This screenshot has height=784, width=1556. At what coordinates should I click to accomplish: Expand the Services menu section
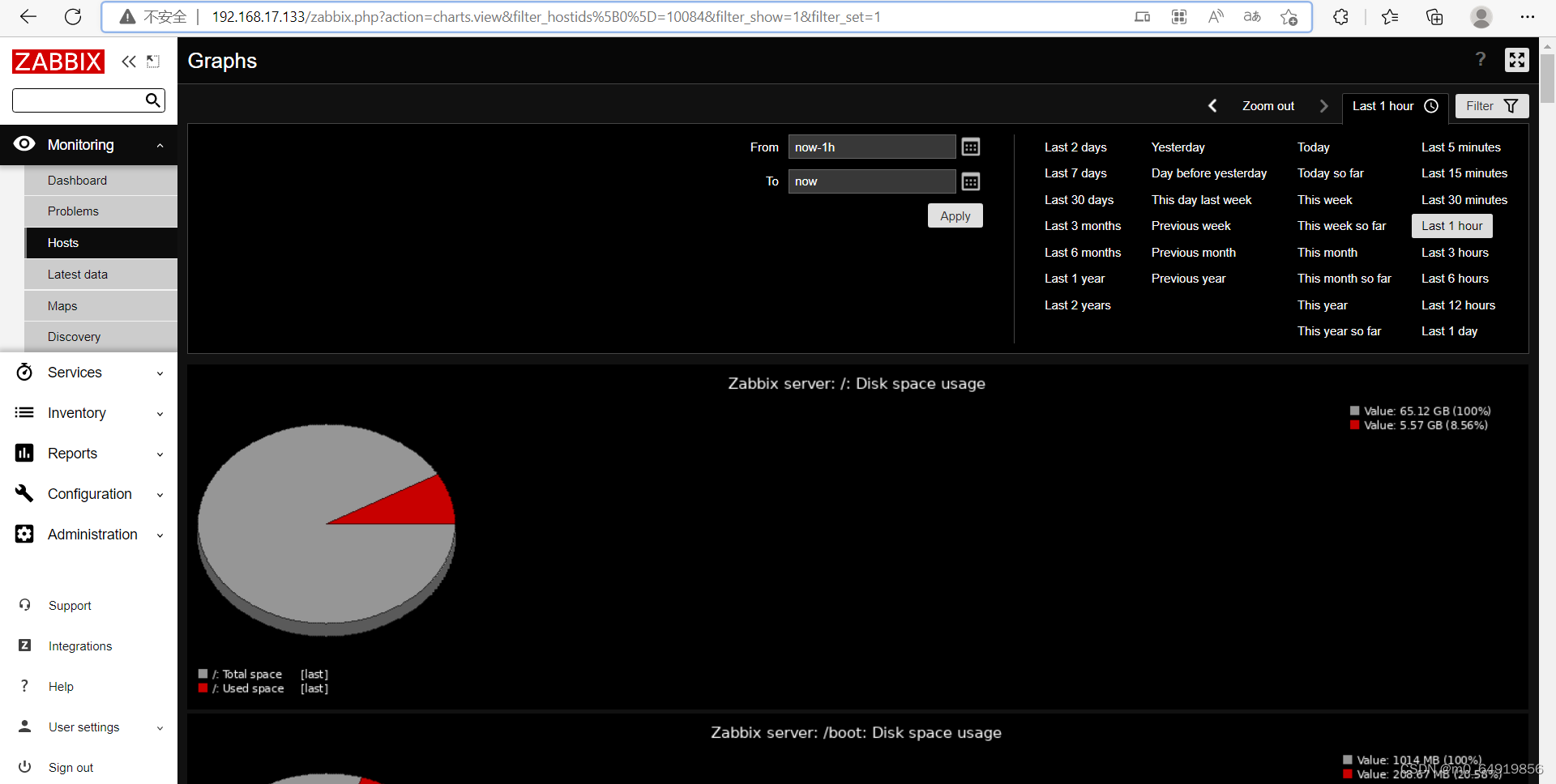click(160, 373)
